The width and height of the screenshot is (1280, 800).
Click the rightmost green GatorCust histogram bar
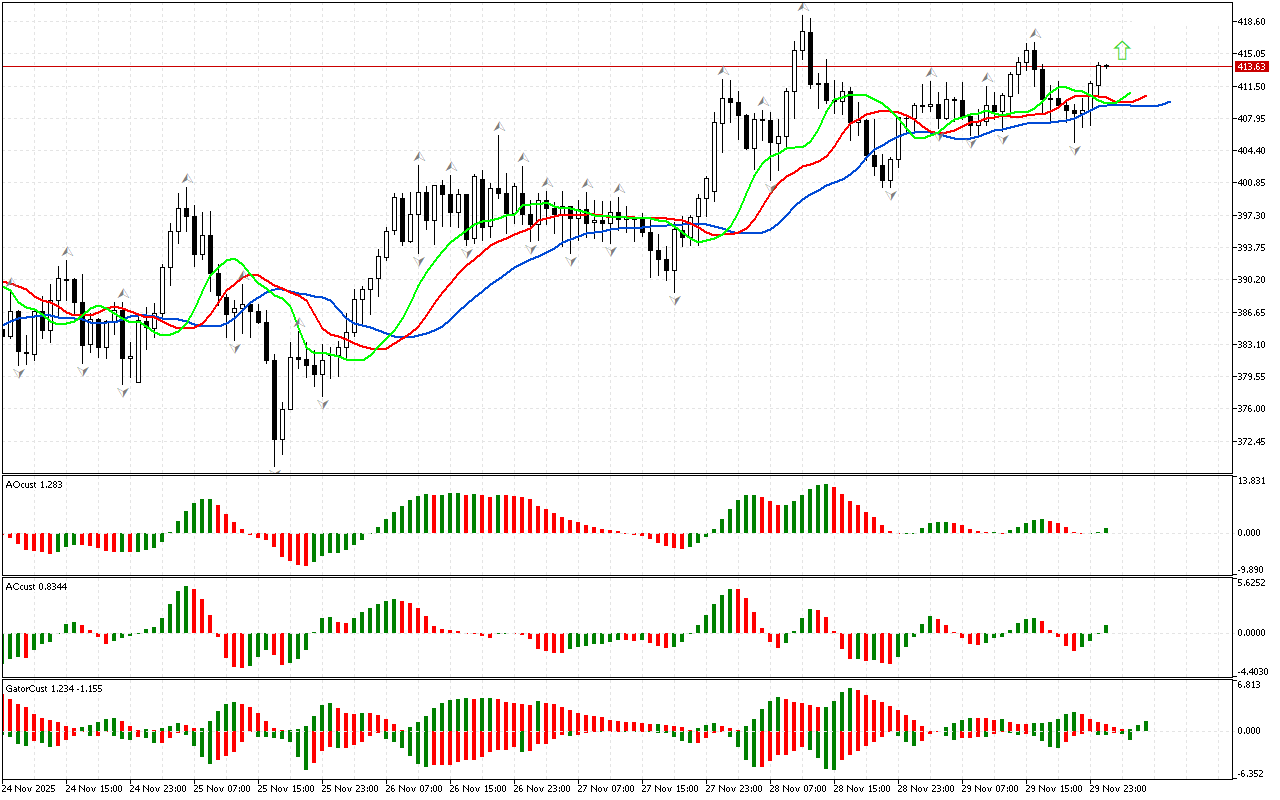1146,725
